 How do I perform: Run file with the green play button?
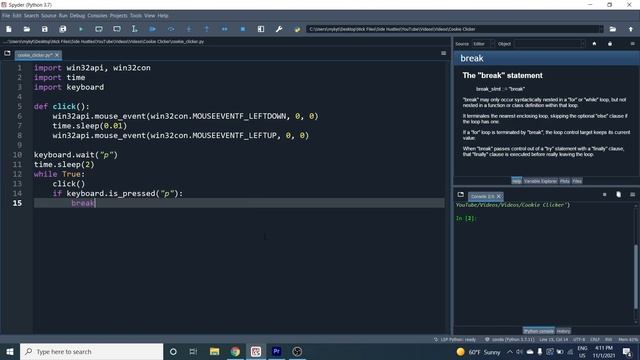pos(81,29)
